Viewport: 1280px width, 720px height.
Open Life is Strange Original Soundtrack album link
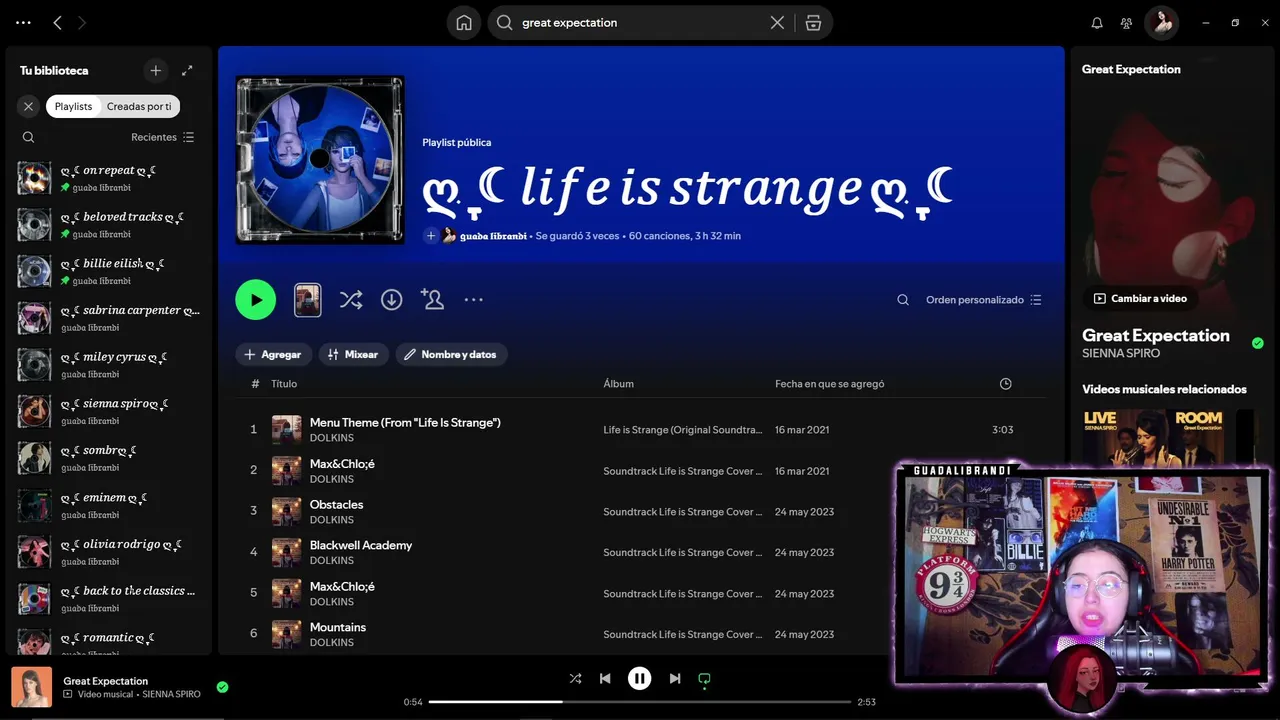click(682, 430)
